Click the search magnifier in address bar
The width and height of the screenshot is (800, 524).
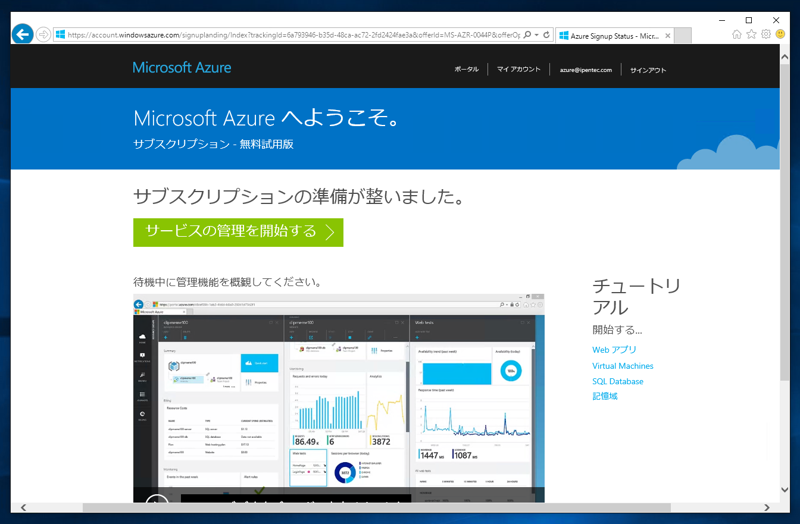tap(527, 35)
